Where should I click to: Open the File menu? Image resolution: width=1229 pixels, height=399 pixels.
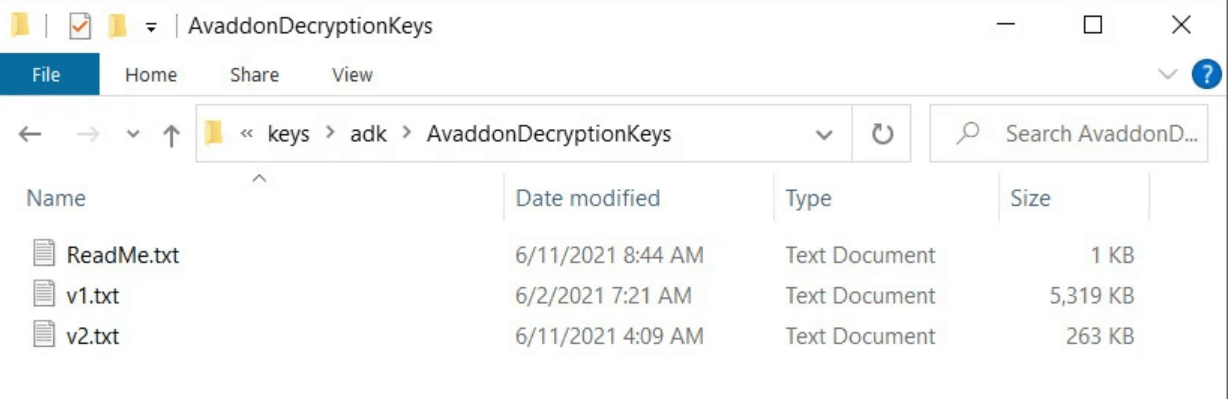point(46,75)
